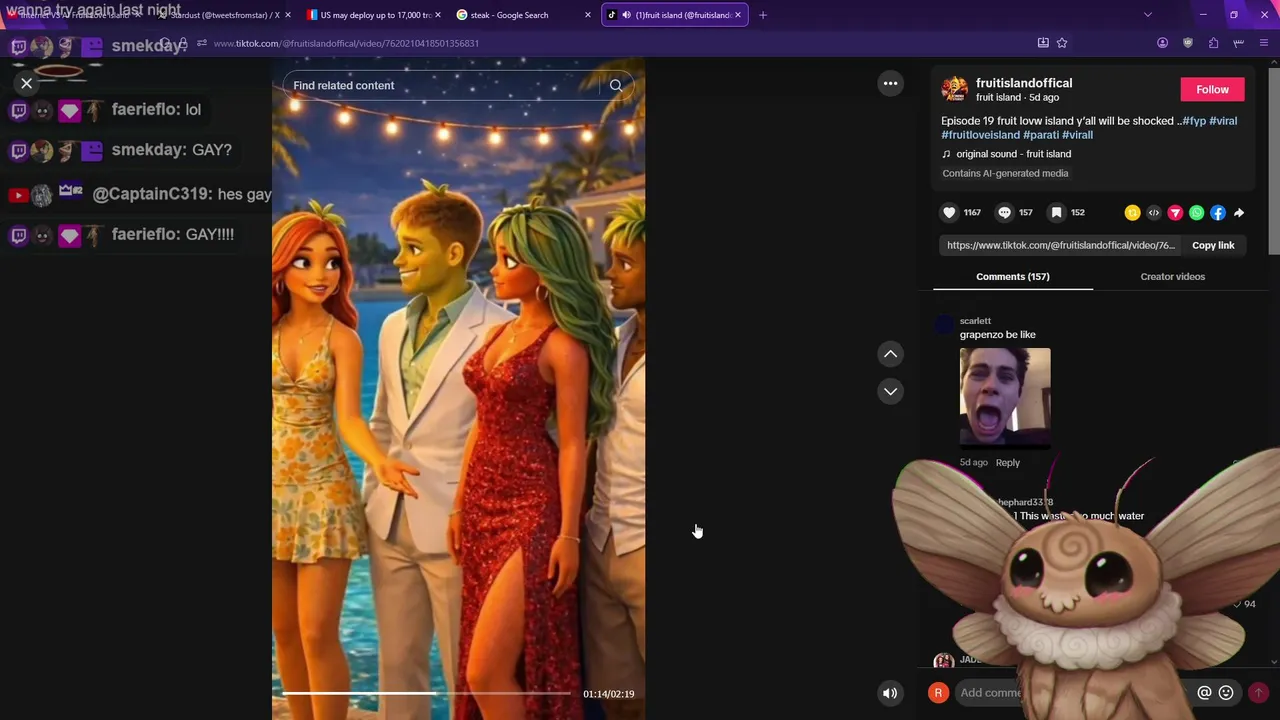Click the search magnifier in Find related content
The height and width of the screenshot is (720, 1280).
(x=616, y=85)
